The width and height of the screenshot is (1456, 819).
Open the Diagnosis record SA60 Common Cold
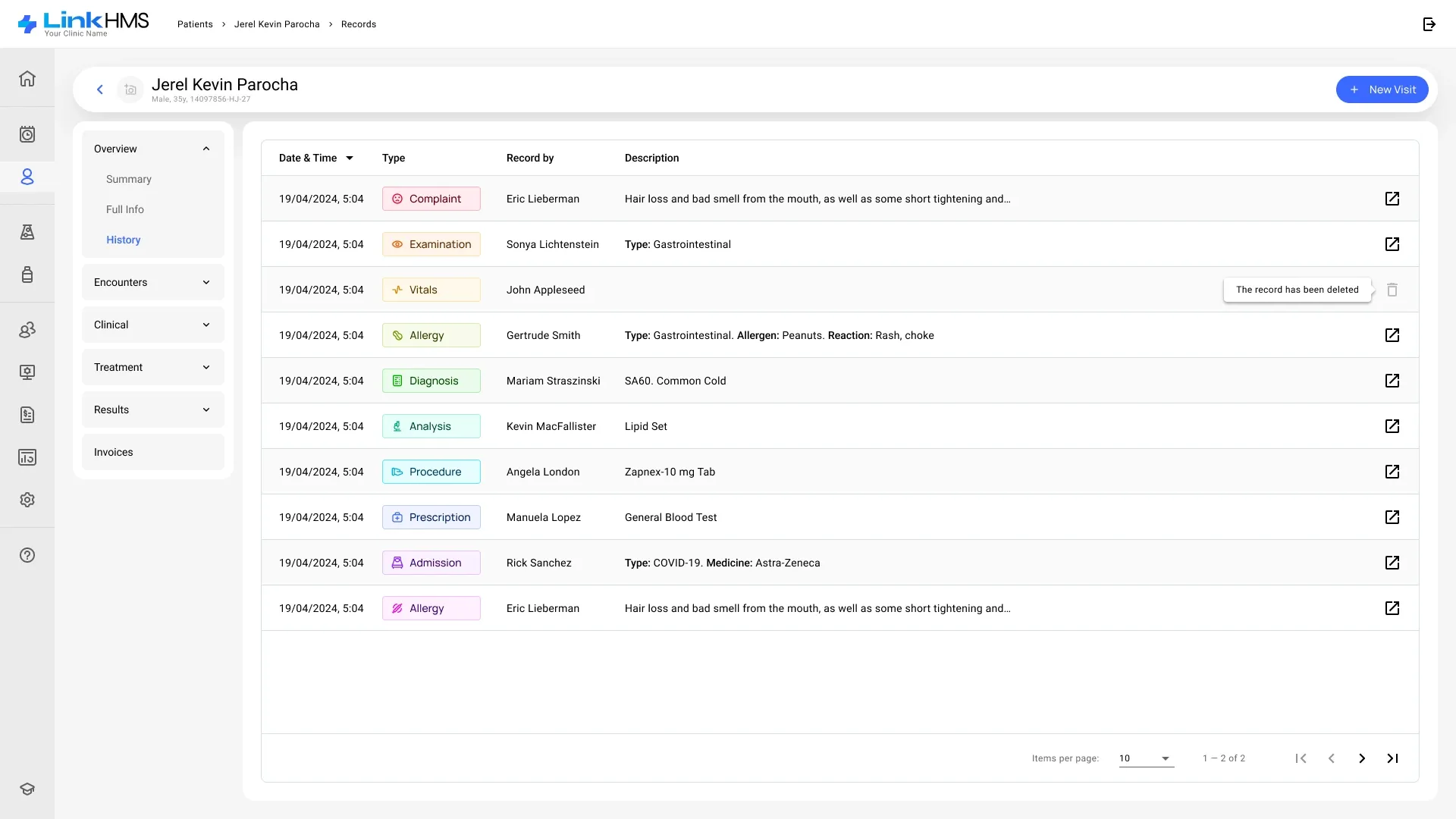click(1392, 381)
